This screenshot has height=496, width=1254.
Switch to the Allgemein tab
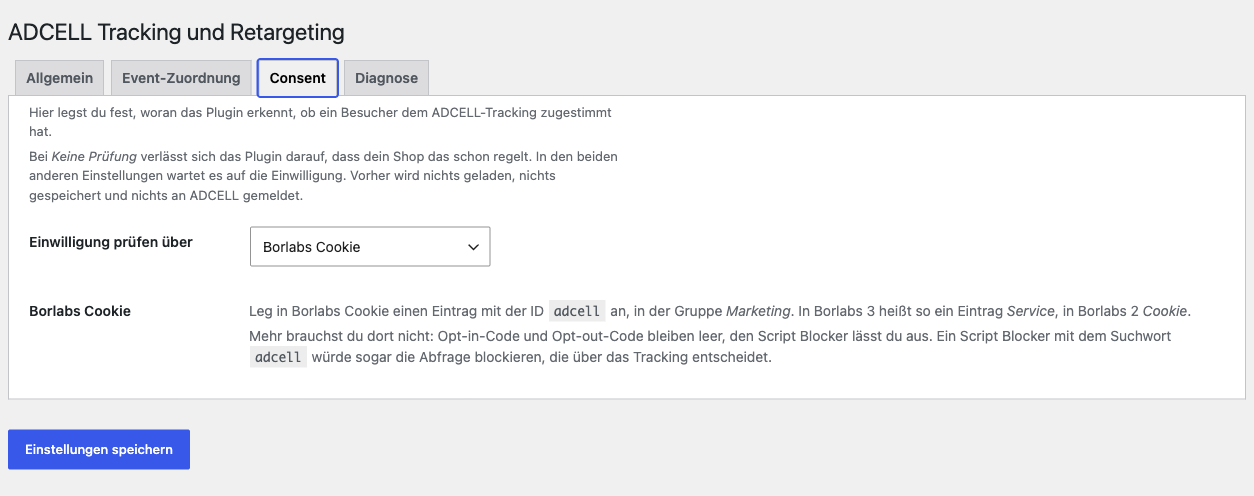[x=60, y=78]
